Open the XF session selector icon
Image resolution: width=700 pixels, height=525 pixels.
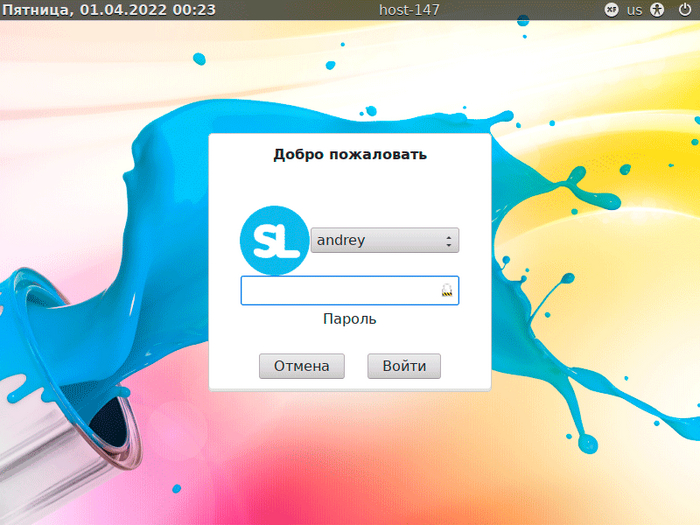pos(611,9)
